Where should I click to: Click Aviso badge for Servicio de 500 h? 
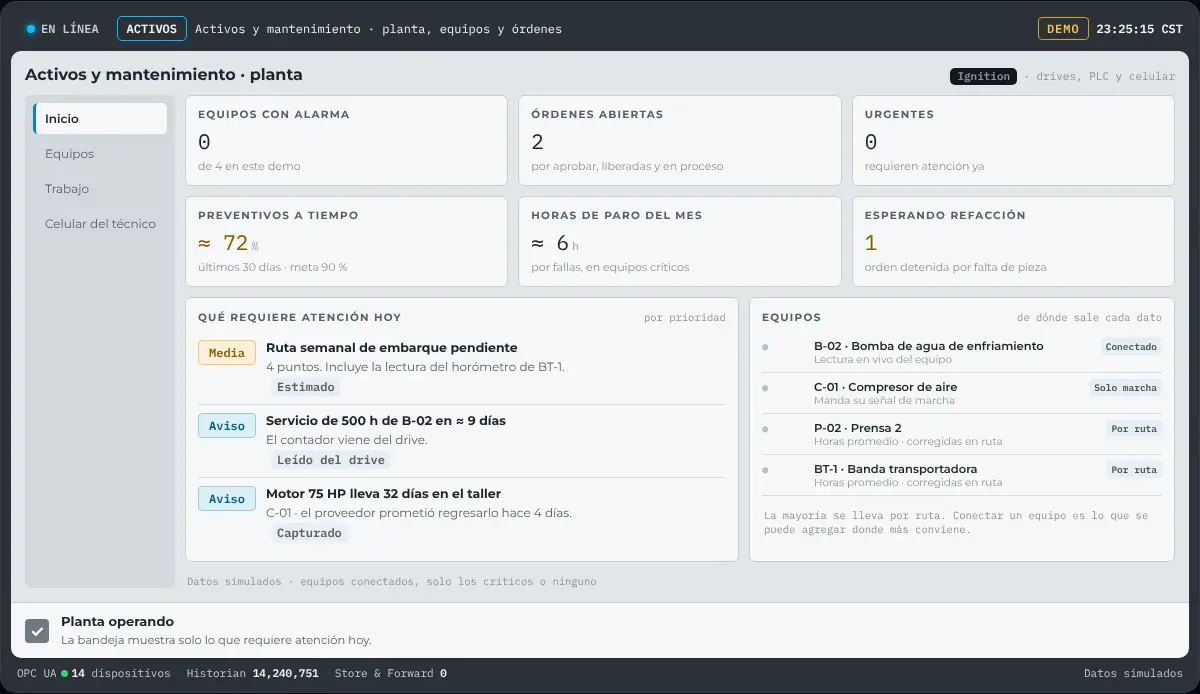click(x=227, y=426)
